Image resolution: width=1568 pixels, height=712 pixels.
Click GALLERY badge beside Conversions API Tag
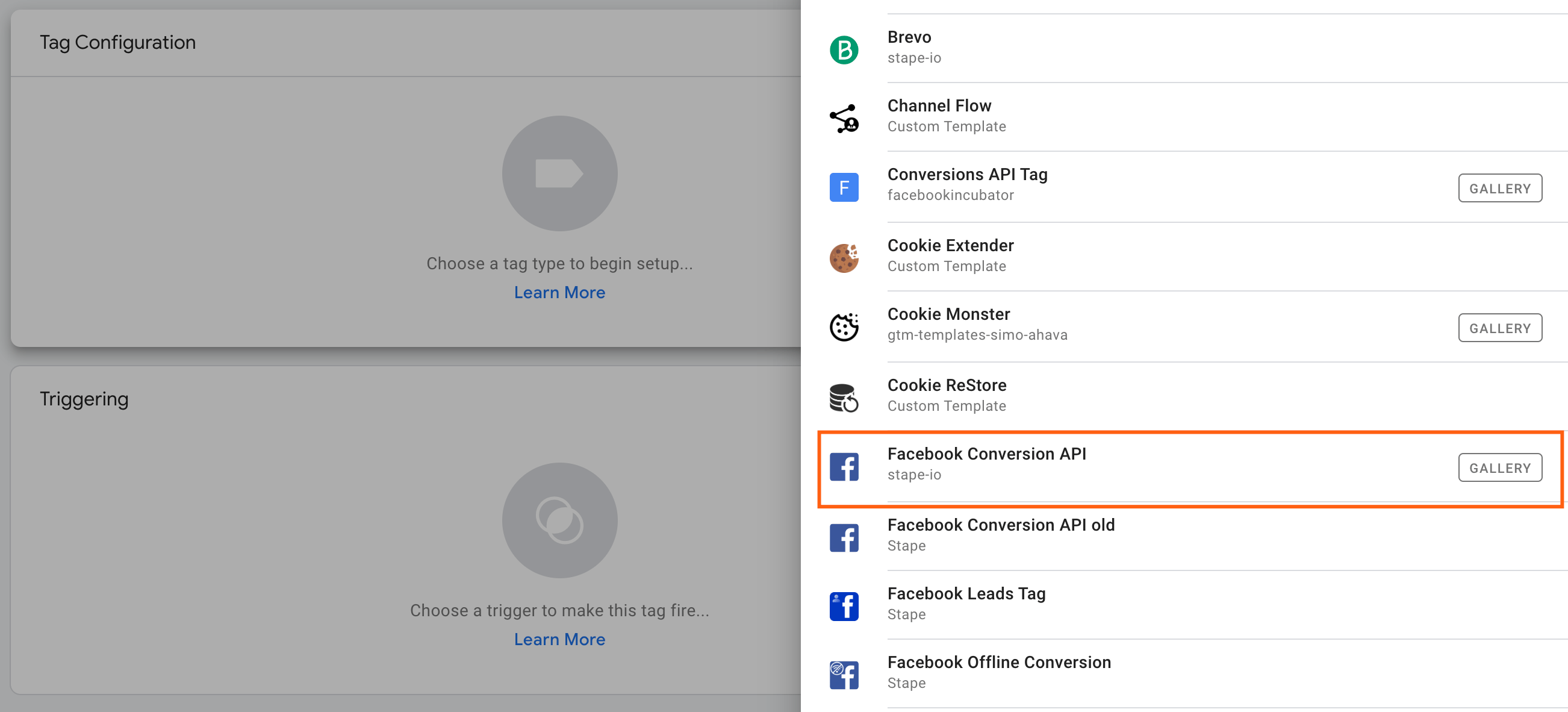click(1499, 188)
